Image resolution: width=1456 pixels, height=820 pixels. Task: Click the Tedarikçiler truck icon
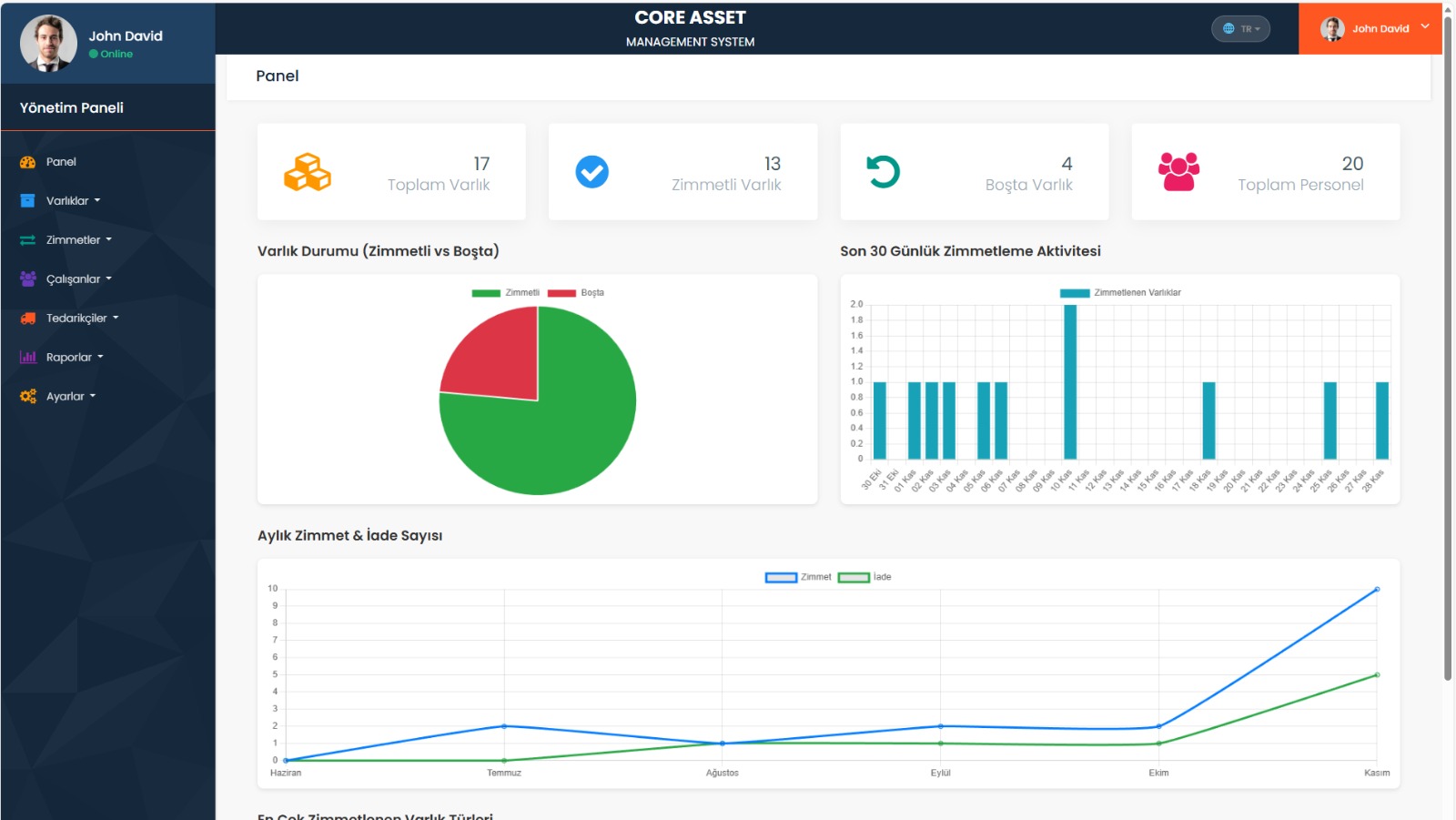click(27, 319)
